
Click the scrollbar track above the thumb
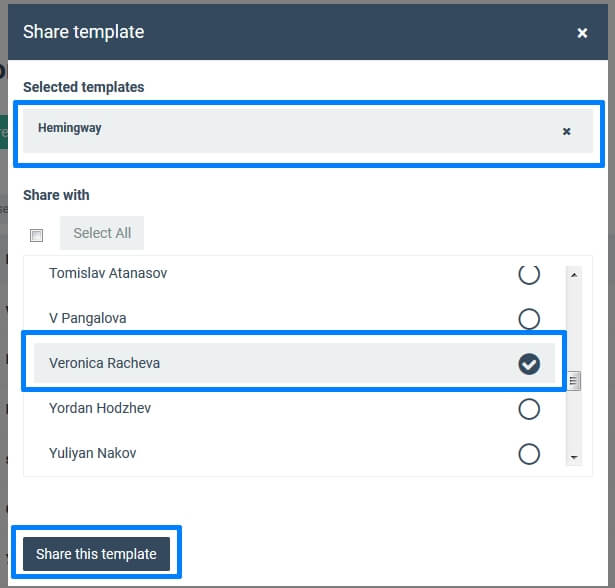(574, 326)
